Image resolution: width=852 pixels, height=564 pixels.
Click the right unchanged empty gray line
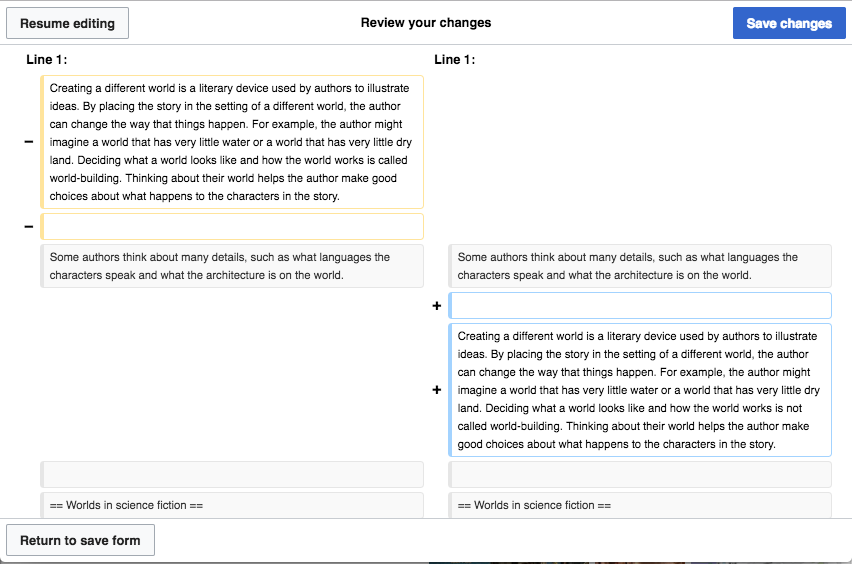[640, 474]
